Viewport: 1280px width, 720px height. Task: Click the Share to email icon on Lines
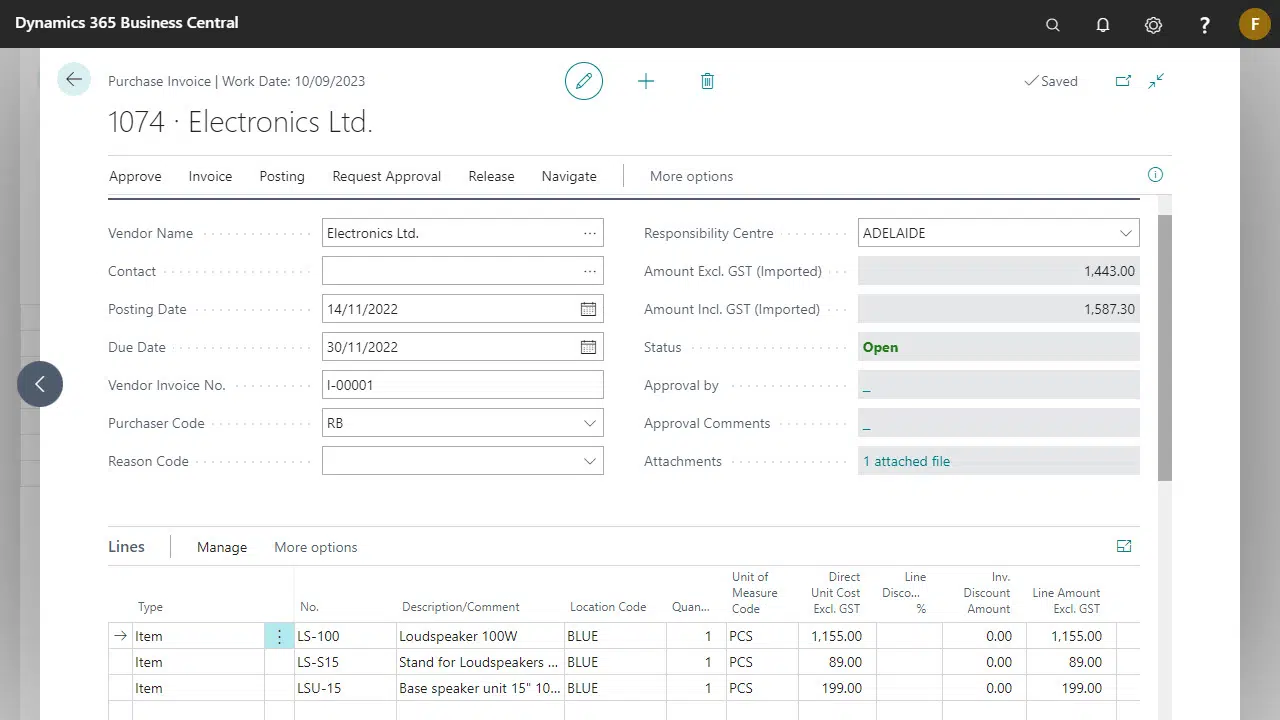(1123, 546)
